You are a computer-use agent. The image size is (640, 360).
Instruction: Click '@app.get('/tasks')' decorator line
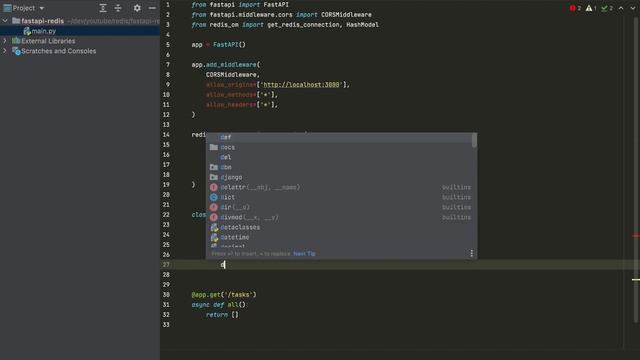(224, 295)
